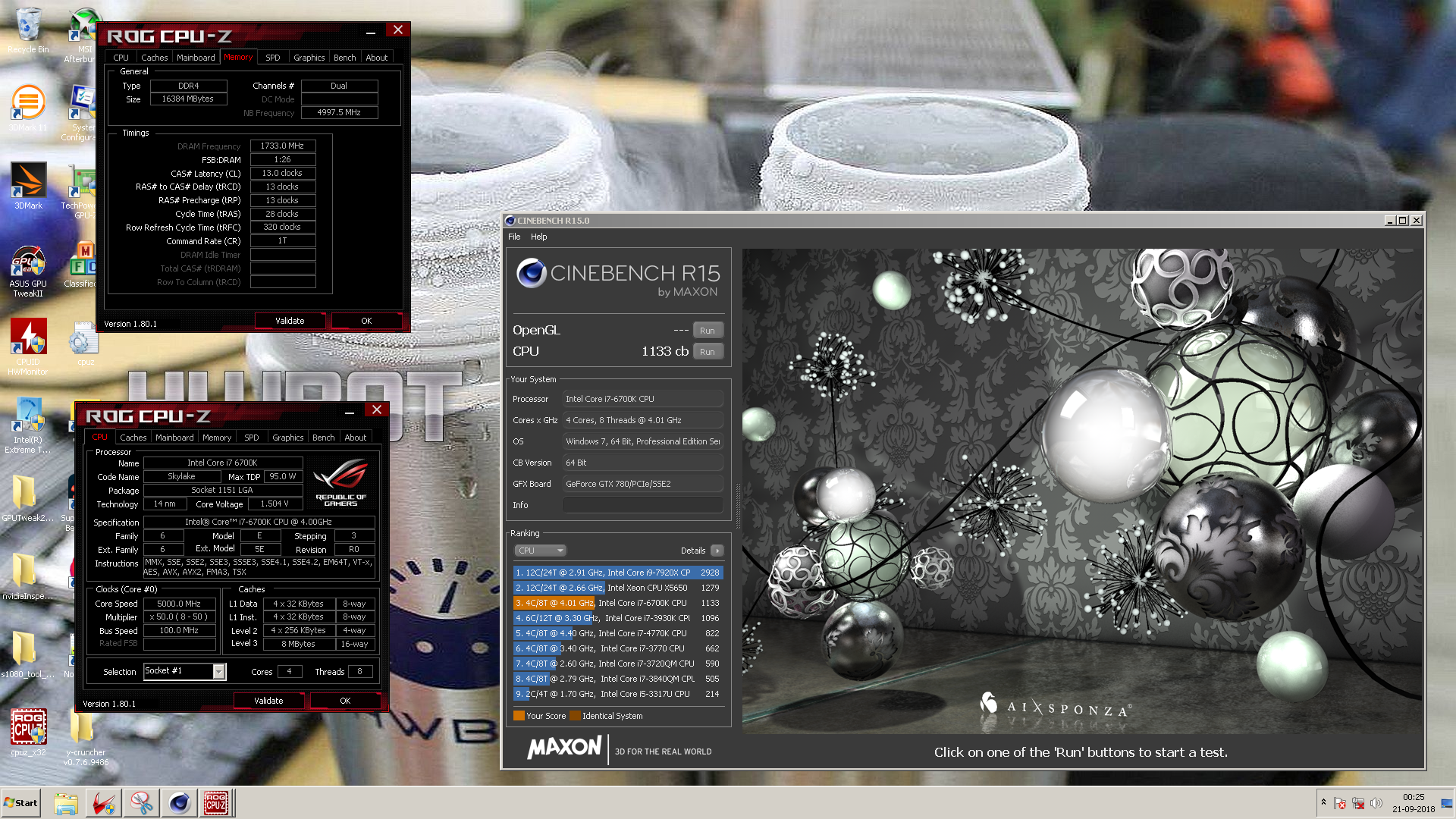Open the Graphics tab in the lower CPU-Z window
This screenshot has width=1456, height=819.
(x=288, y=438)
